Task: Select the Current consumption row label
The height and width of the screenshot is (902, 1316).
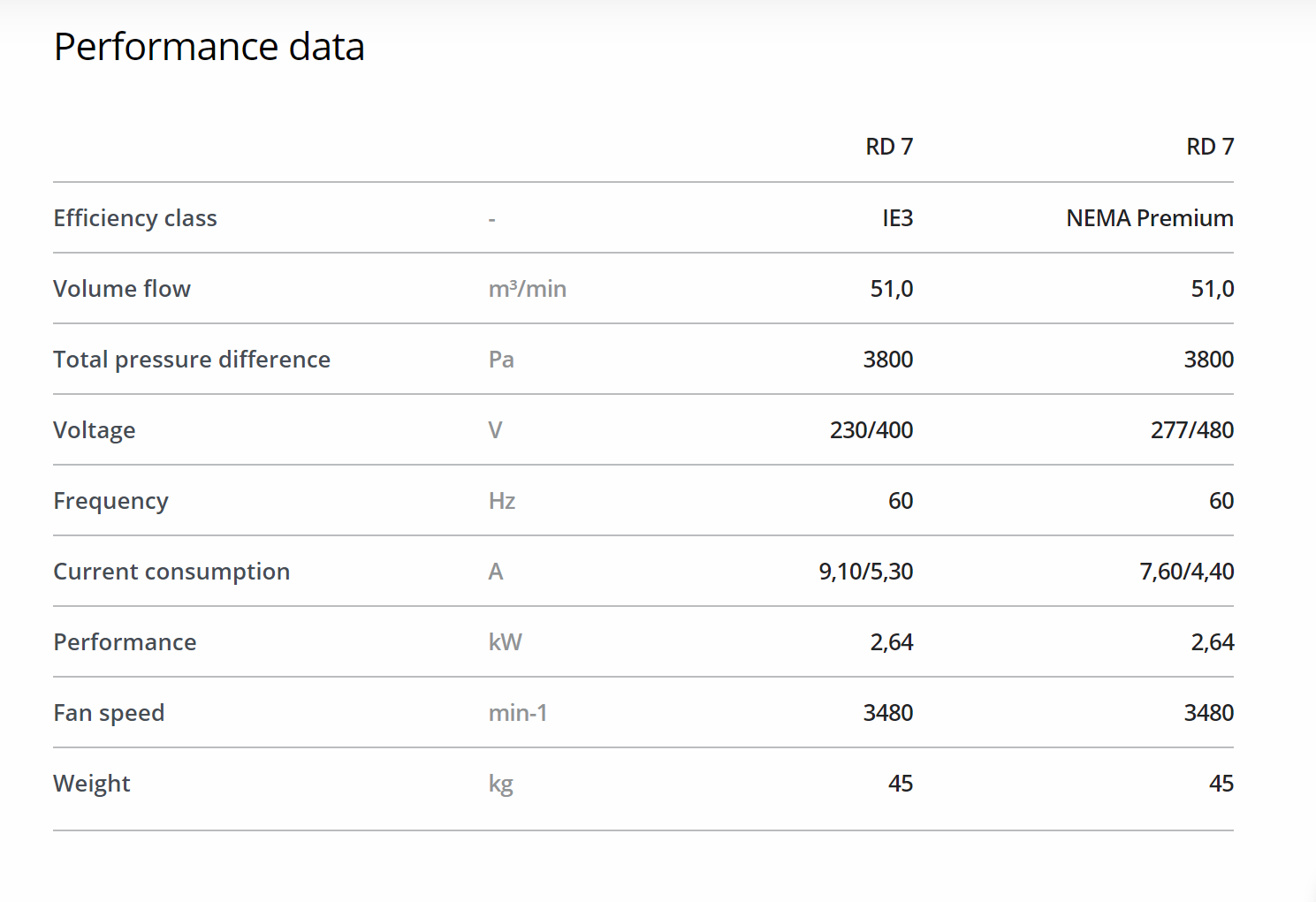Action: pyautogui.click(x=171, y=572)
